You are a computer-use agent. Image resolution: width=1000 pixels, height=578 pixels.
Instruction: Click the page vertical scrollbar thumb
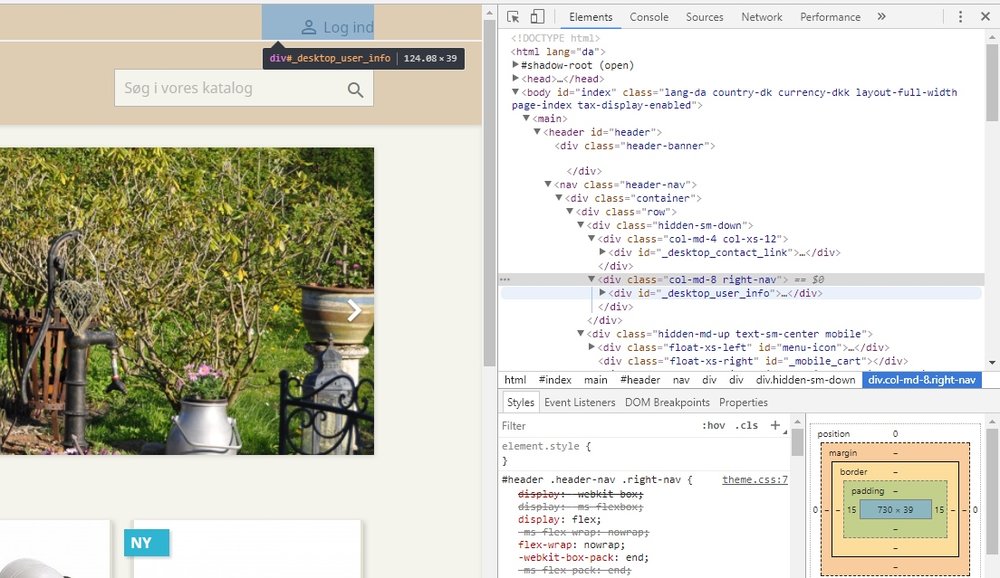[x=490, y=193]
